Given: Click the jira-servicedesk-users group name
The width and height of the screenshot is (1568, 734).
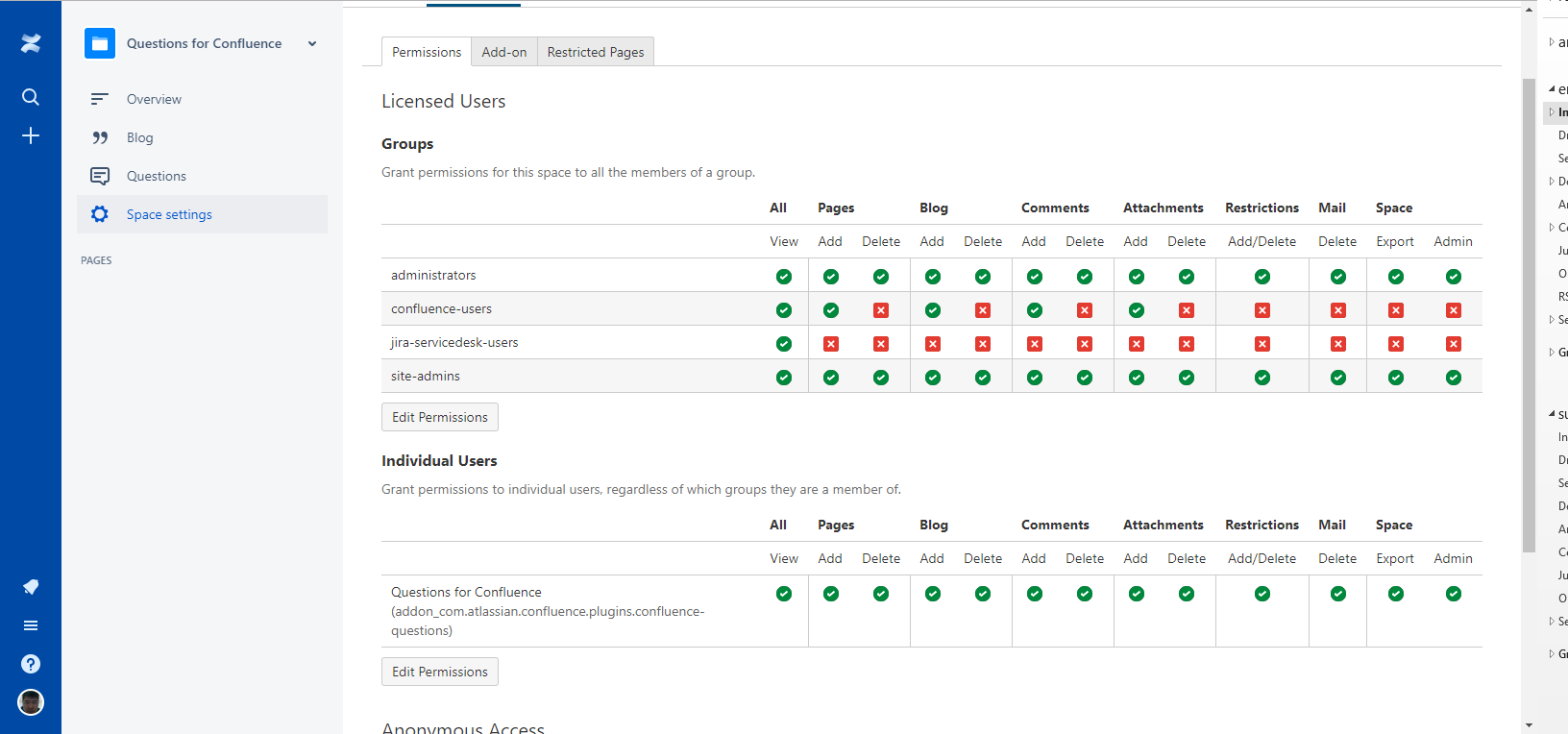Looking at the screenshot, I should [454, 342].
